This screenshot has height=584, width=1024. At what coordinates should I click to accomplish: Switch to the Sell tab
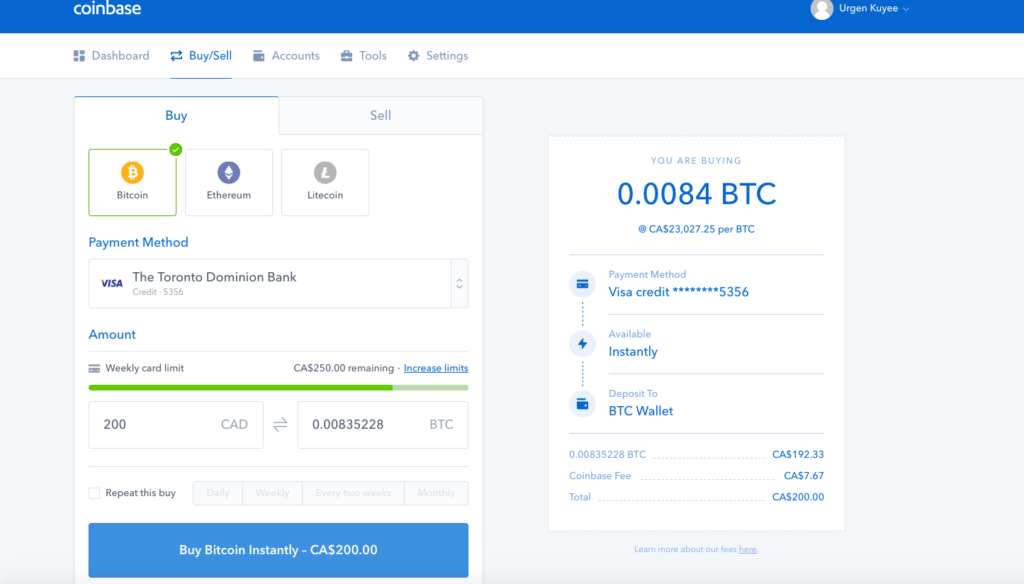(381, 116)
